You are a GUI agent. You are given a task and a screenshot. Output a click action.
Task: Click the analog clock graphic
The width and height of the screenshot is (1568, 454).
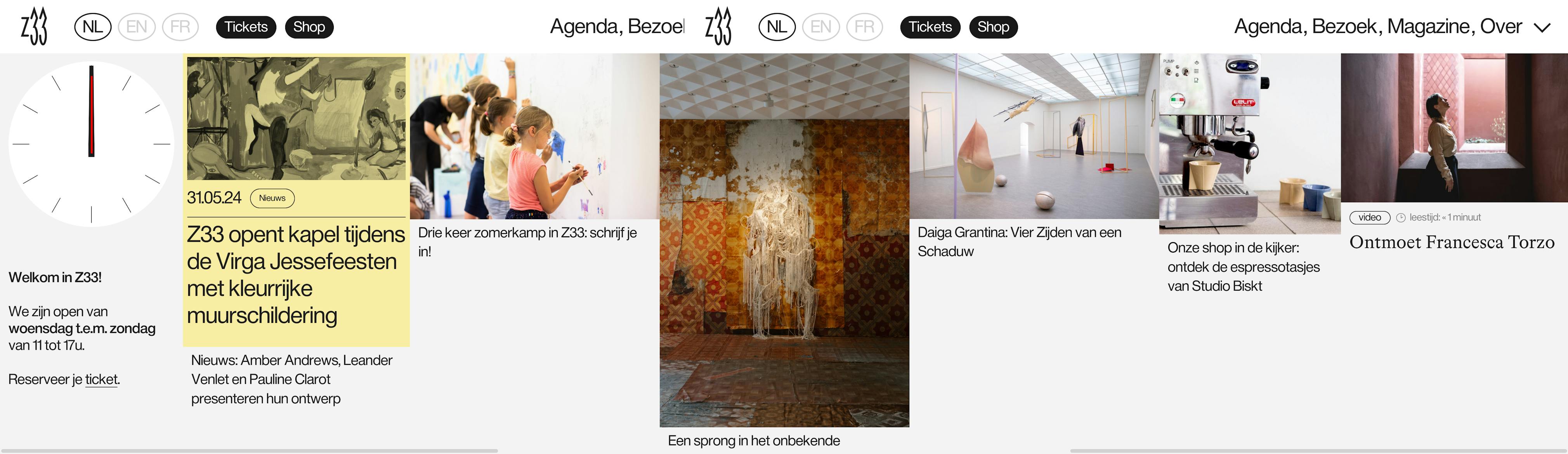click(x=91, y=144)
